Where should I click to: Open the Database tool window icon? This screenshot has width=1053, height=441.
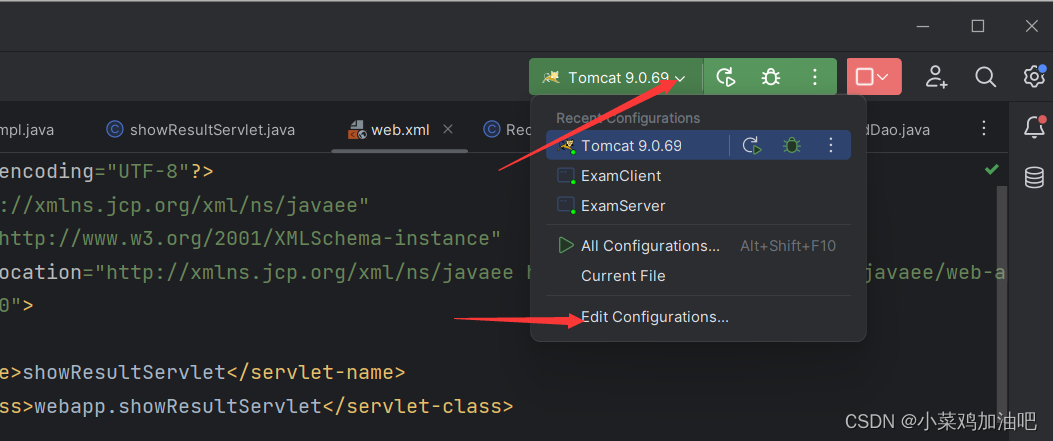[1034, 177]
